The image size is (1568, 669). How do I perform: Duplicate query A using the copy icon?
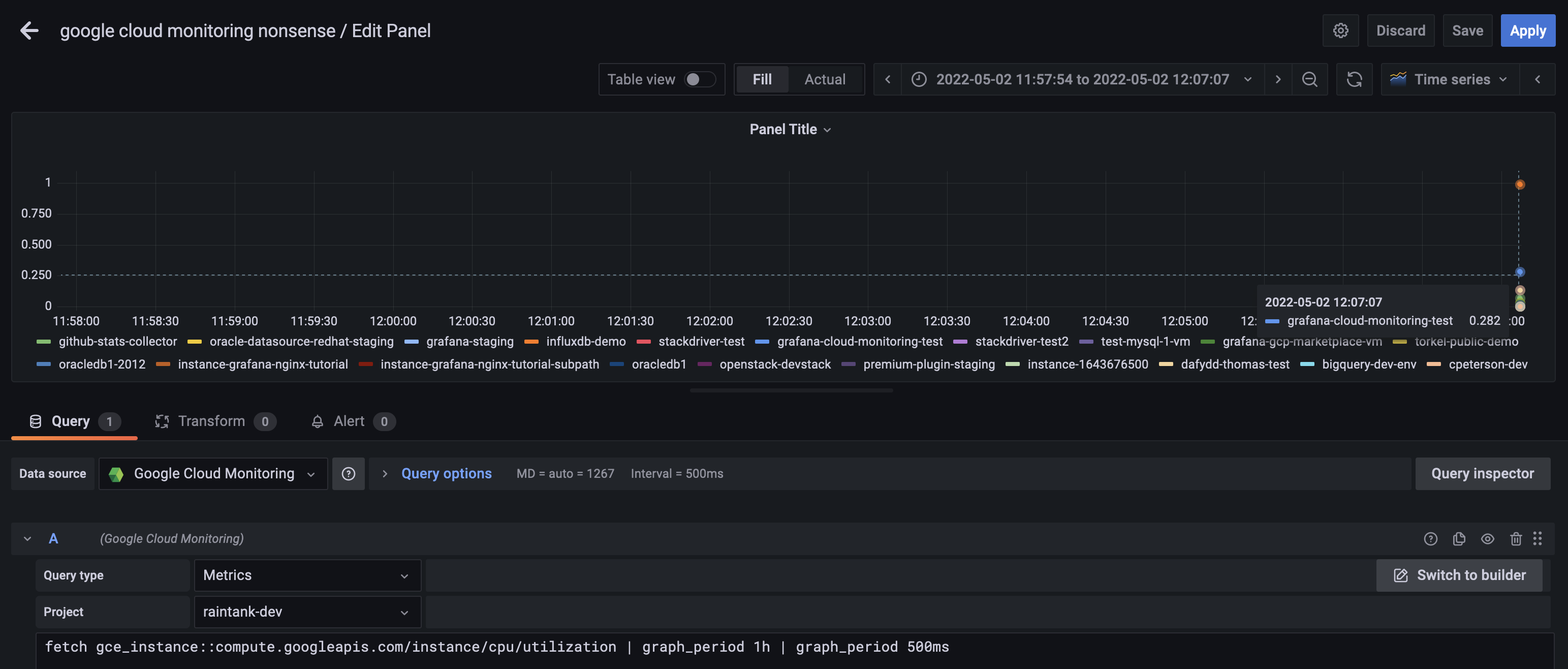coord(1459,539)
